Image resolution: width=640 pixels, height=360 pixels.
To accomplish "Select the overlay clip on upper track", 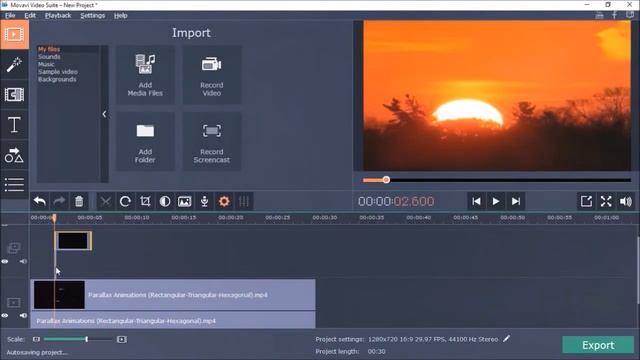I will click(x=73, y=241).
